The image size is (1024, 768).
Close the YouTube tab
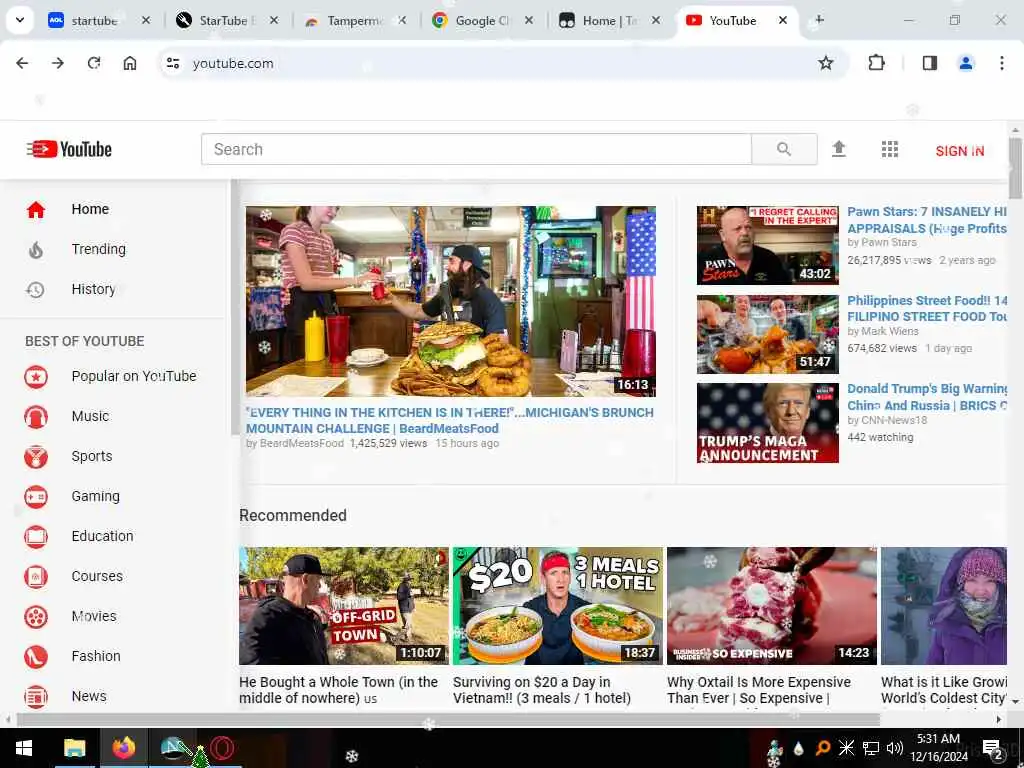pos(782,21)
